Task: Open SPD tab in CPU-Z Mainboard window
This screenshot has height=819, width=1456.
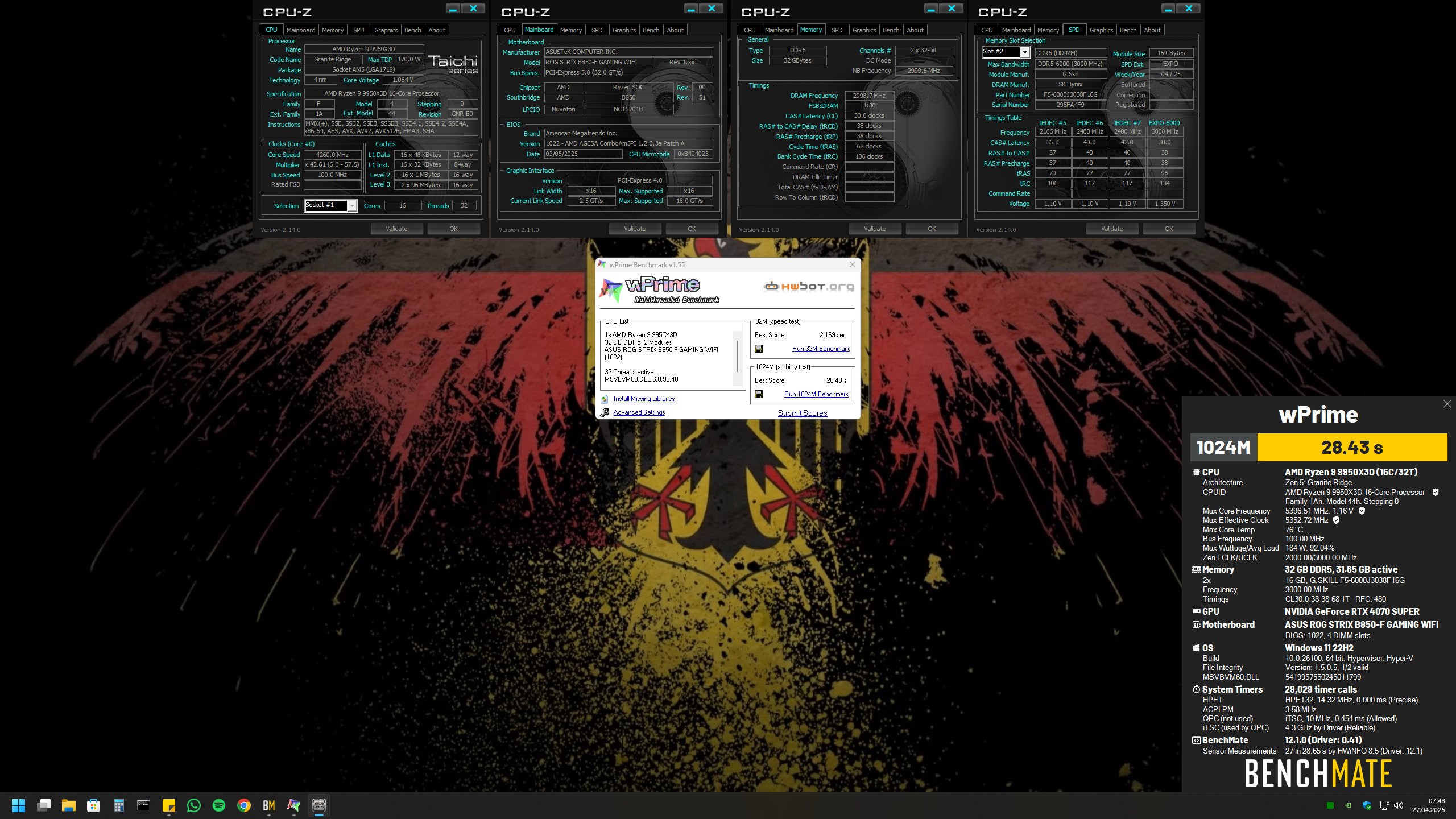Action: (x=597, y=30)
